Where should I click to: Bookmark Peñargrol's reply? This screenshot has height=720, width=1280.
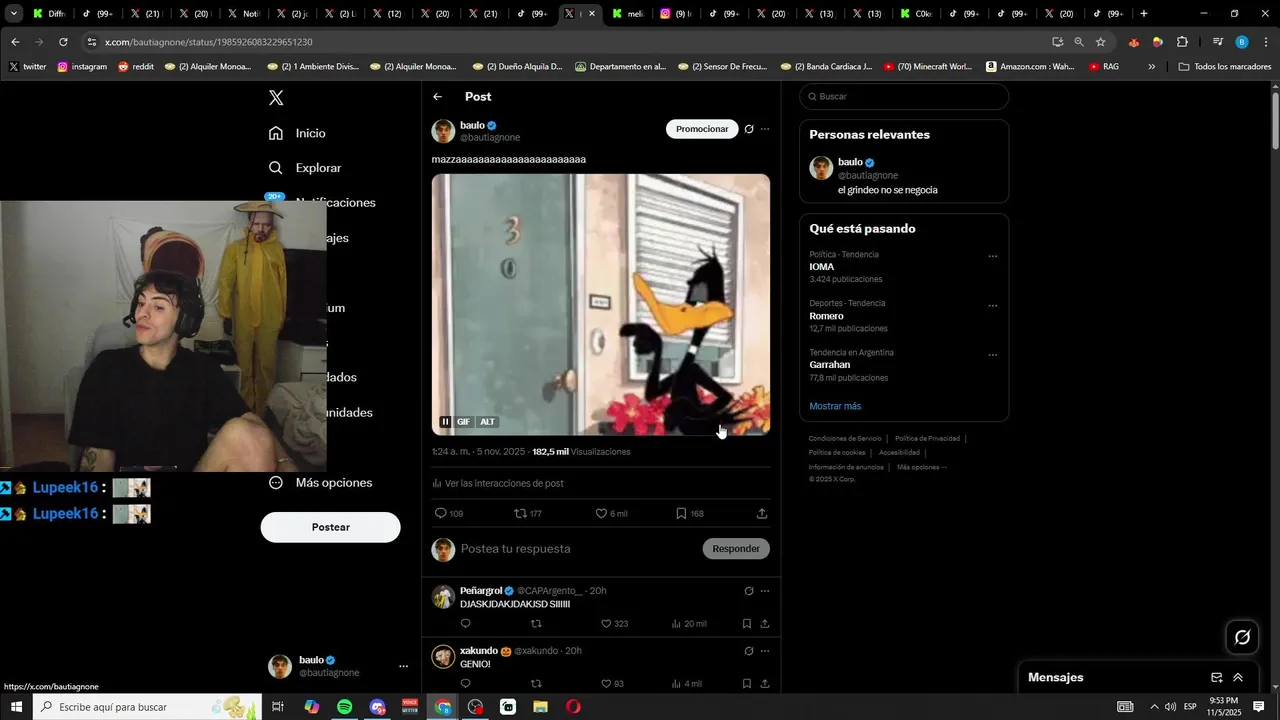pyautogui.click(x=747, y=624)
